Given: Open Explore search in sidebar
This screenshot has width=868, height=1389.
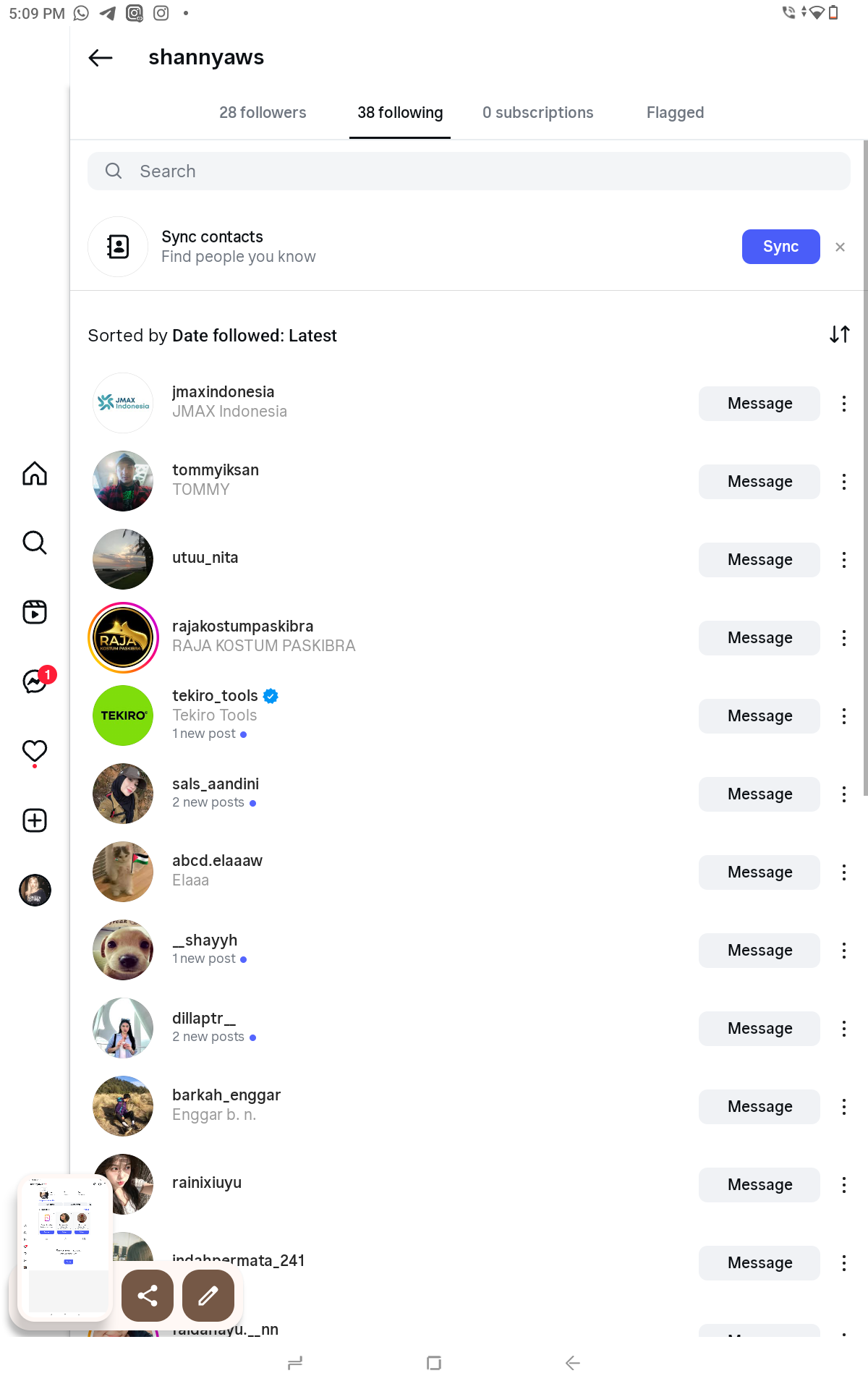Looking at the screenshot, I should point(35,543).
